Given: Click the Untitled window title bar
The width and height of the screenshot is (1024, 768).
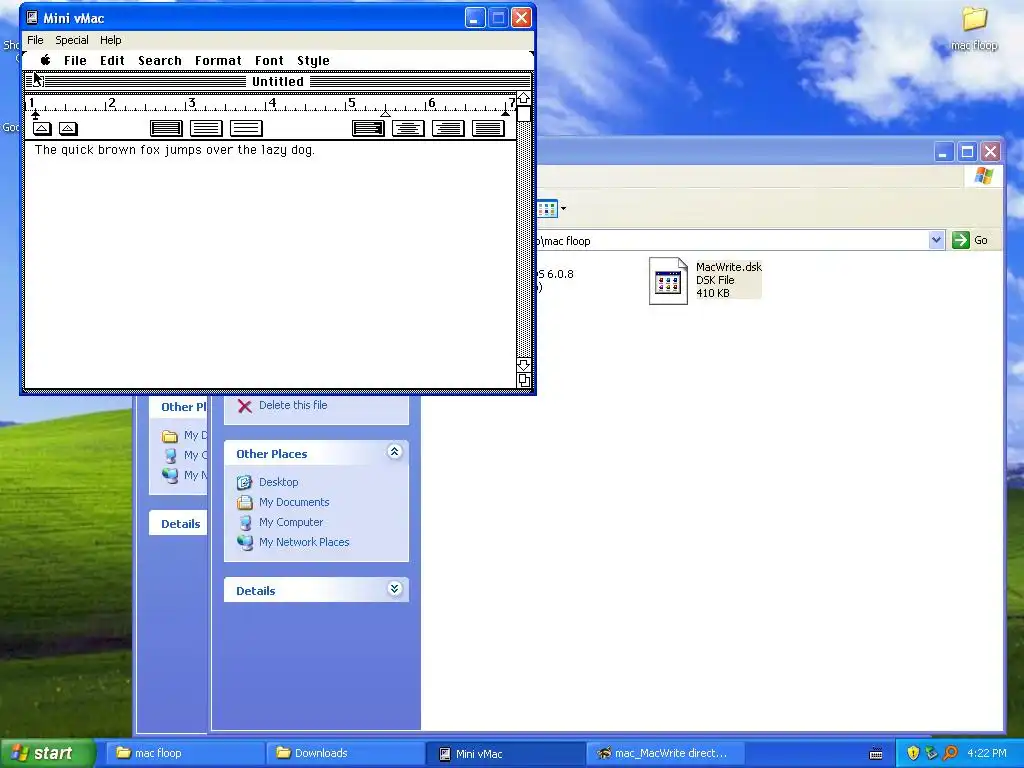Looking at the screenshot, I should [x=278, y=81].
